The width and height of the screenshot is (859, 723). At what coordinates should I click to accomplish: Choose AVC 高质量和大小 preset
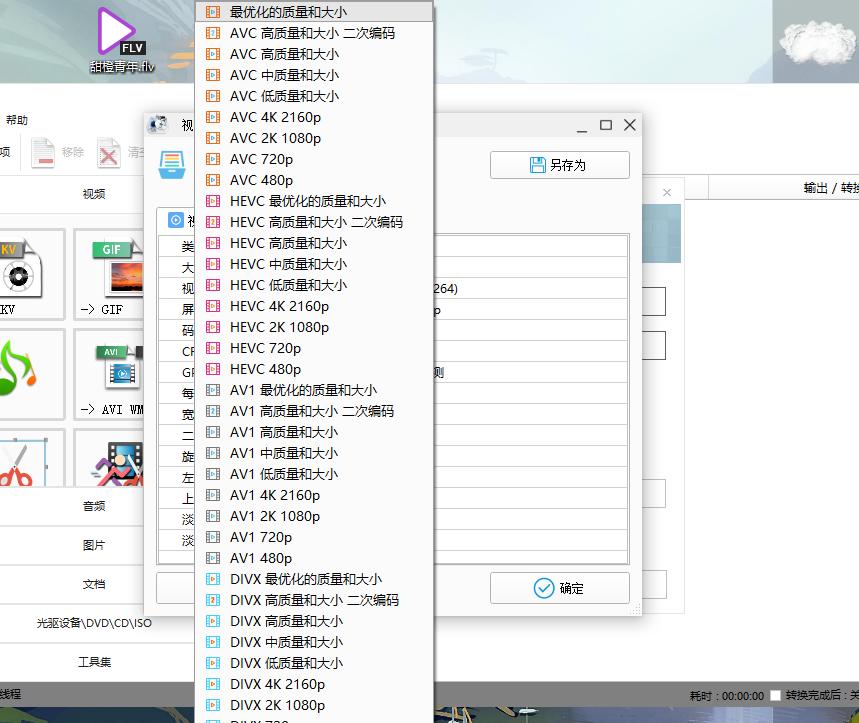(314, 54)
